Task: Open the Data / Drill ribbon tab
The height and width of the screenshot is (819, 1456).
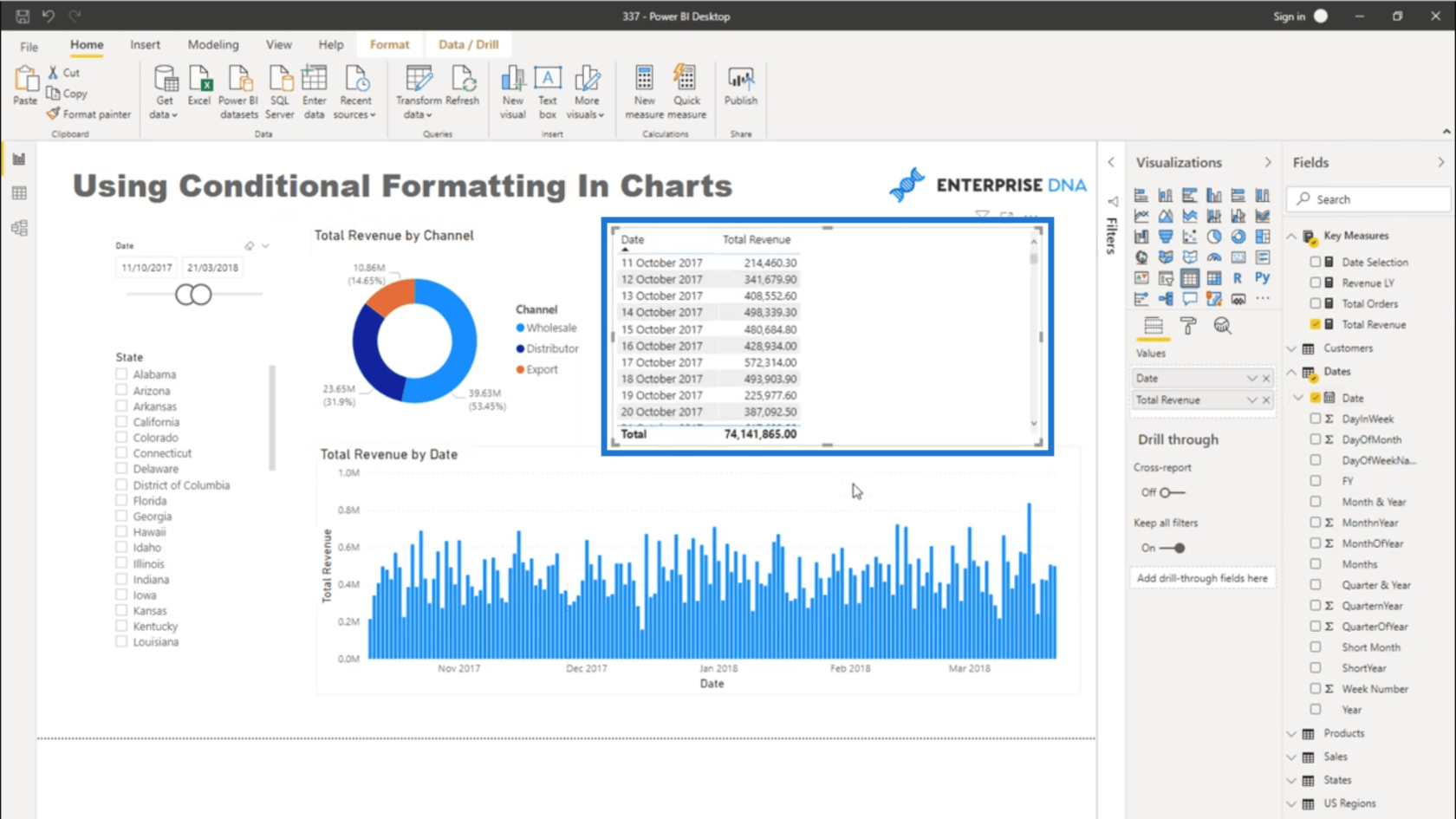Action: pyautogui.click(x=468, y=44)
